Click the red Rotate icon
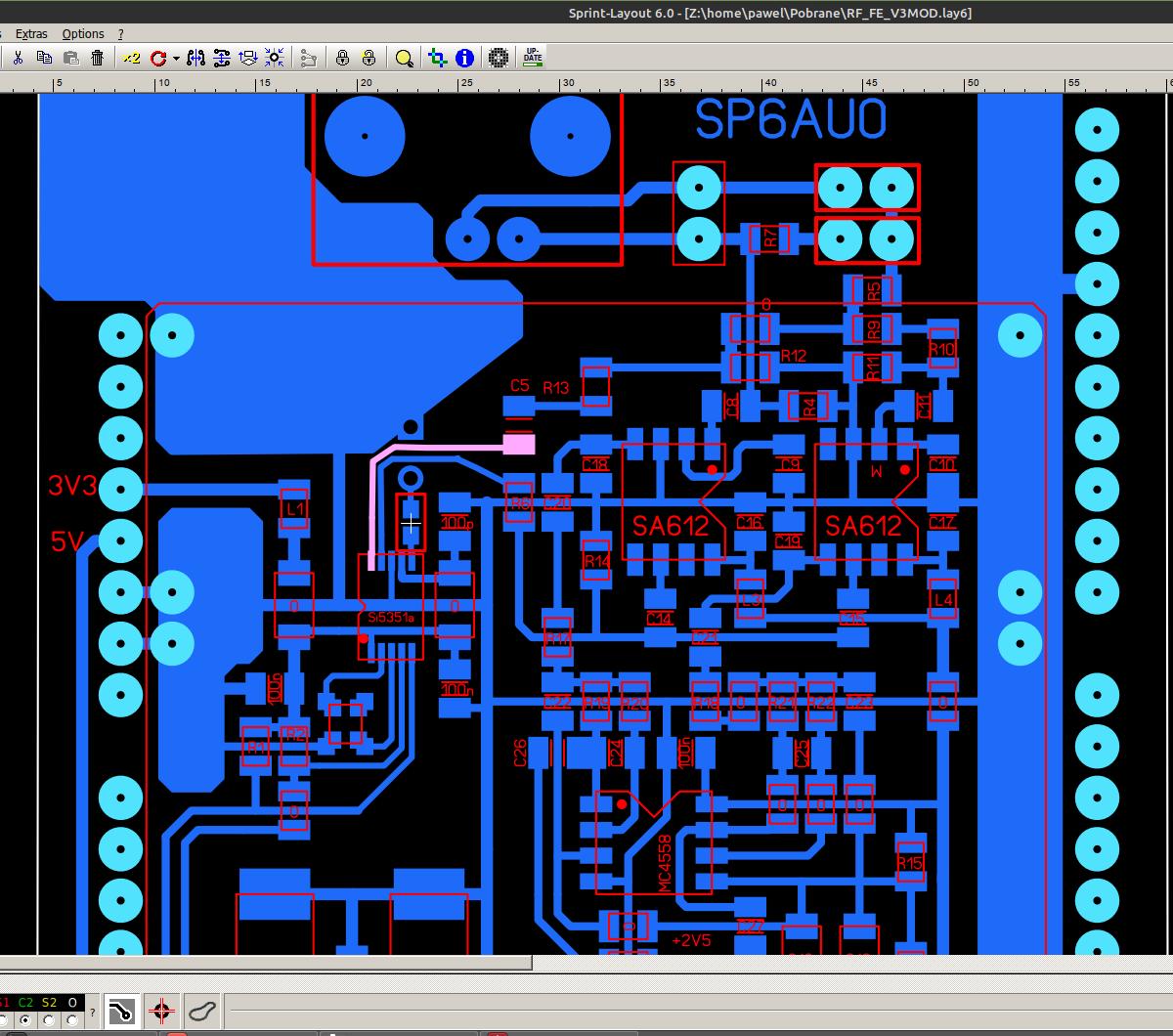The width and height of the screenshot is (1173, 1036). pos(158,58)
